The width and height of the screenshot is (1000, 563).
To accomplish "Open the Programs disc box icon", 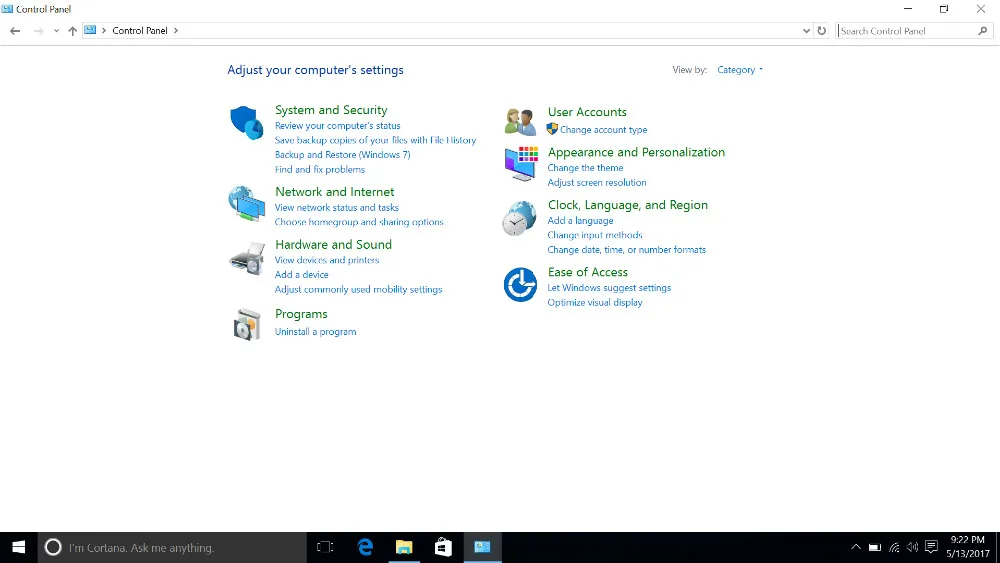I will tap(247, 324).
